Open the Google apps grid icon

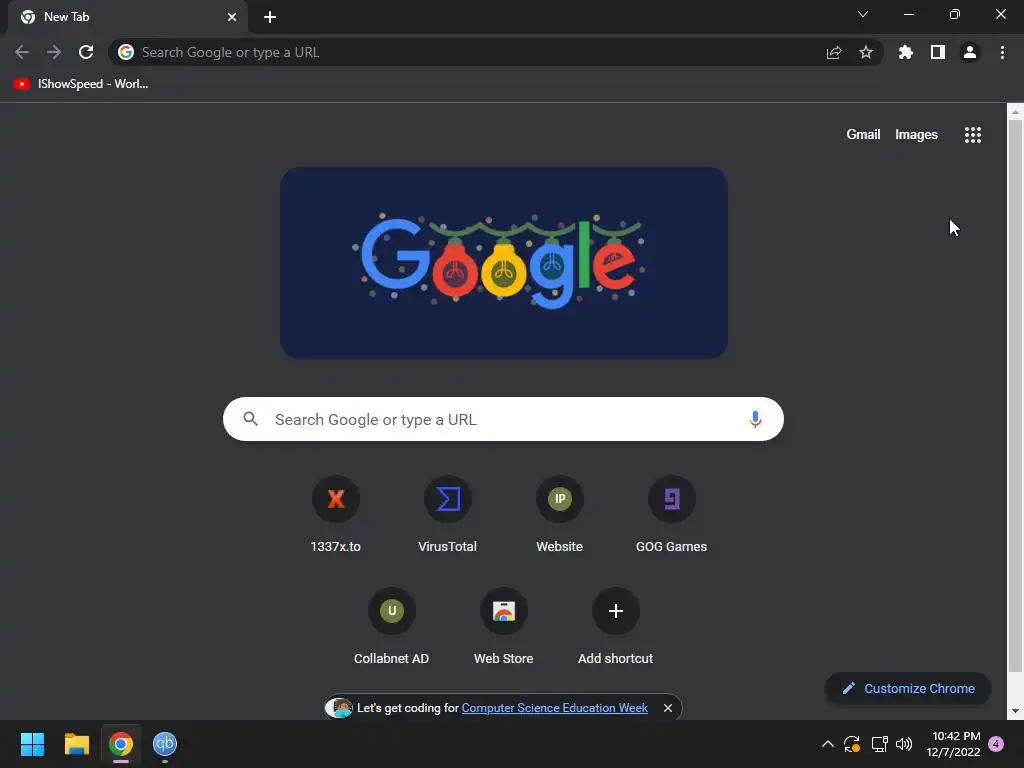click(973, 135)
